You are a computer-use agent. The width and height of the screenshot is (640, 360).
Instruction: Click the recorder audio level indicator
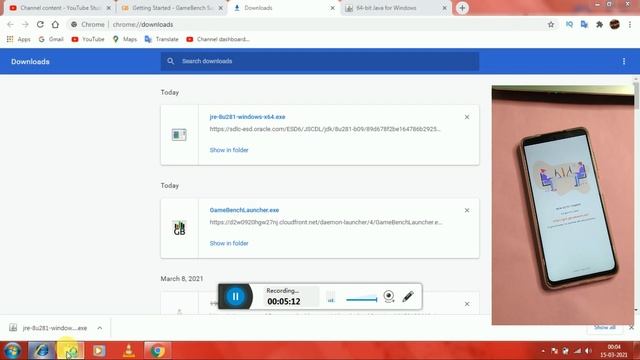331,297
